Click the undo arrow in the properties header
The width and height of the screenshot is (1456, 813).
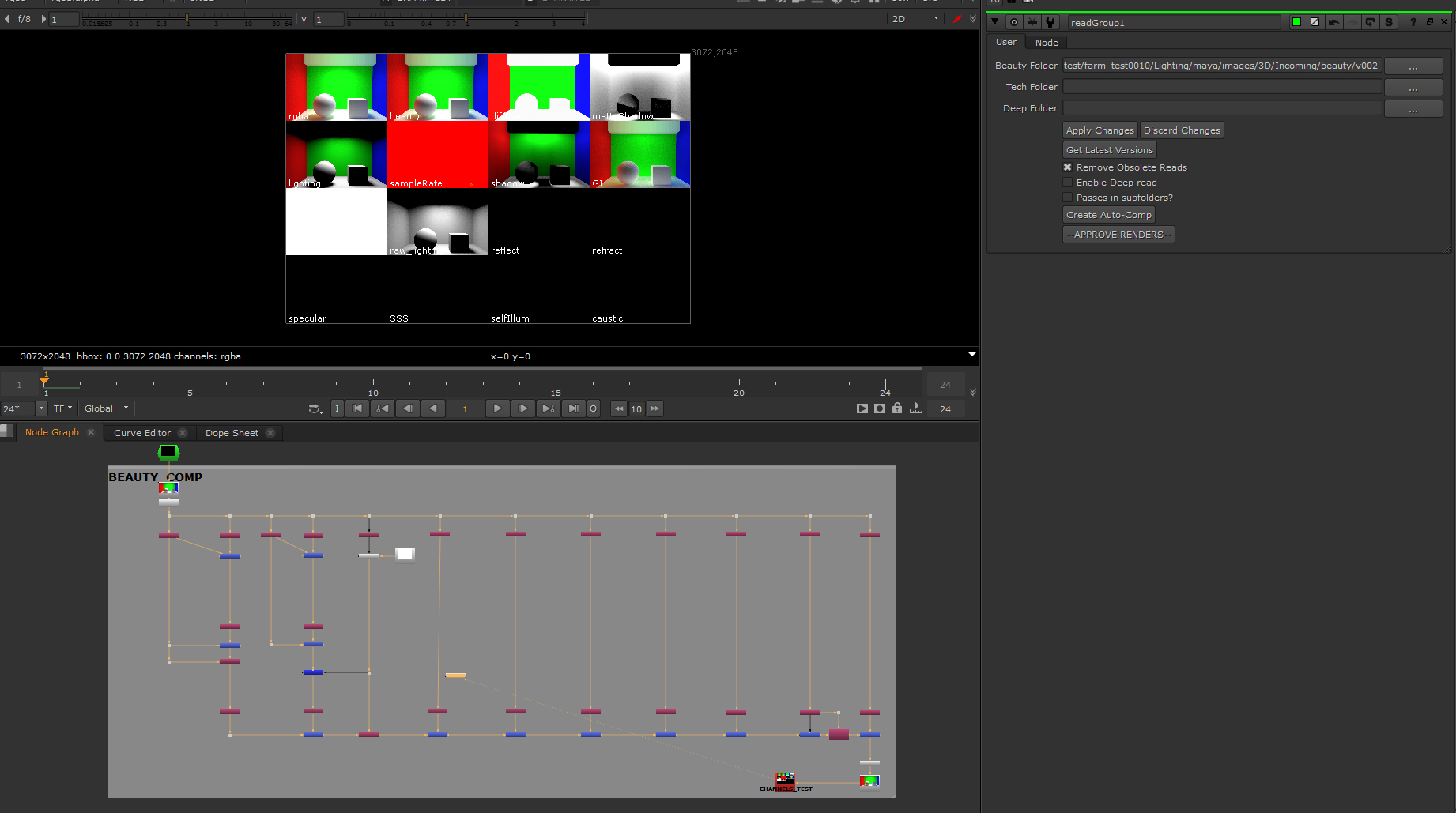click(x=1334, y=22)
